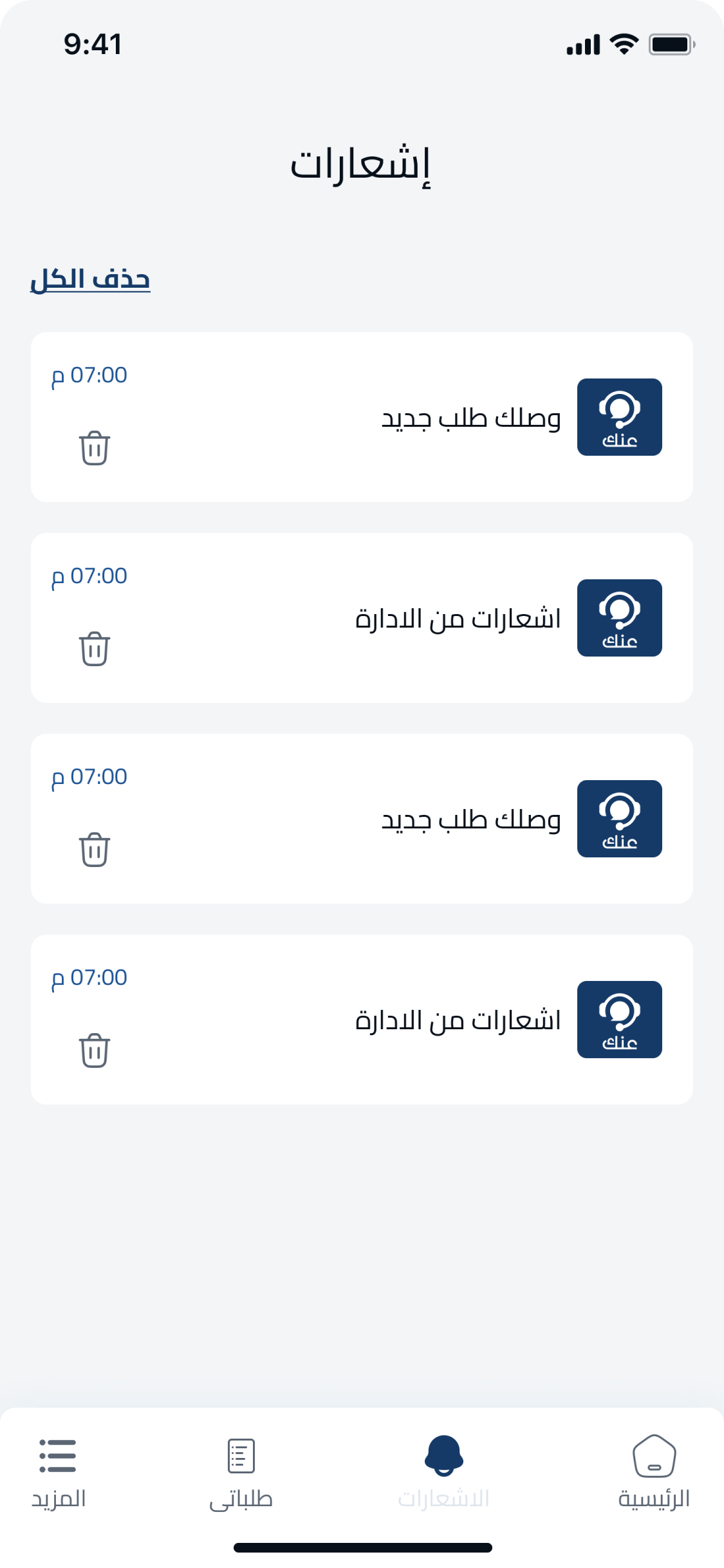
Task: Click the battery icon in status bar
Action: point(671,44)
